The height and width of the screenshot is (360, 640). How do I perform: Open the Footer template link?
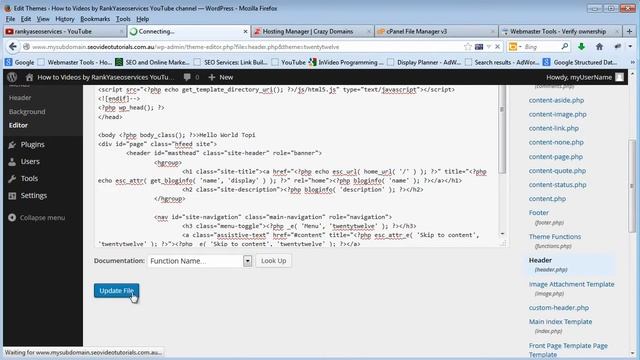point(539,213)
